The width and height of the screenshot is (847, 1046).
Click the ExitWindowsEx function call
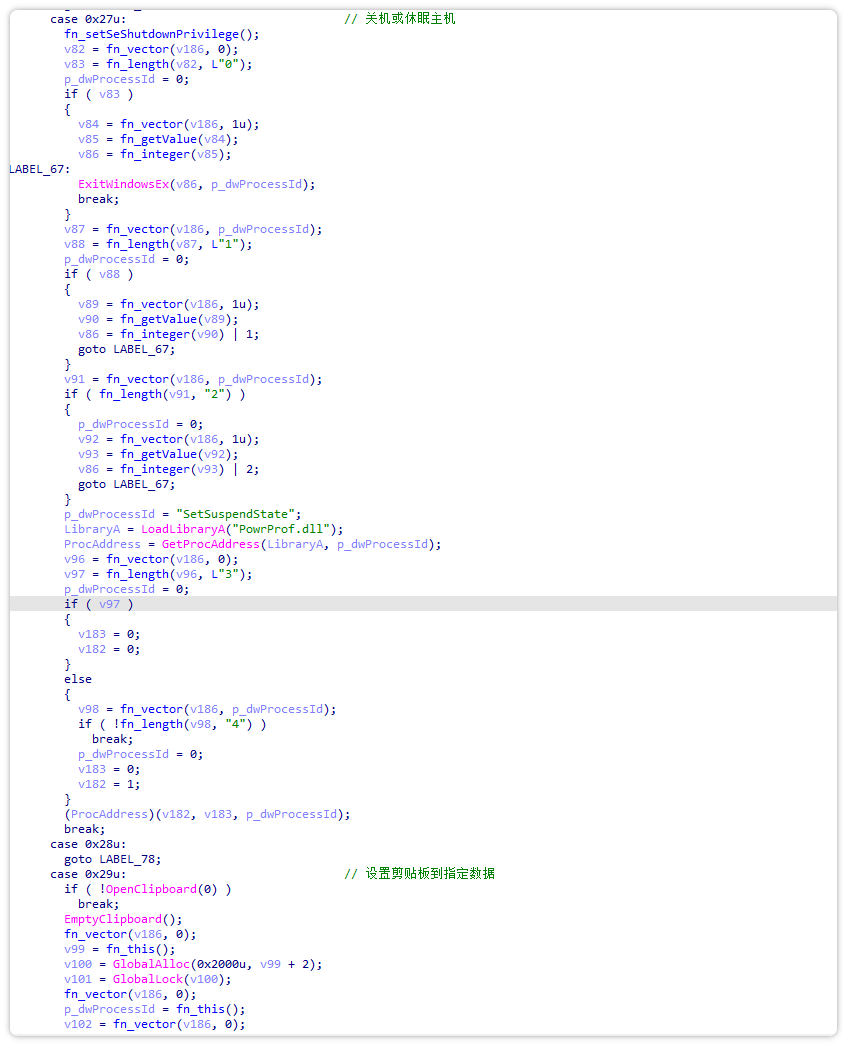(124, 184)
